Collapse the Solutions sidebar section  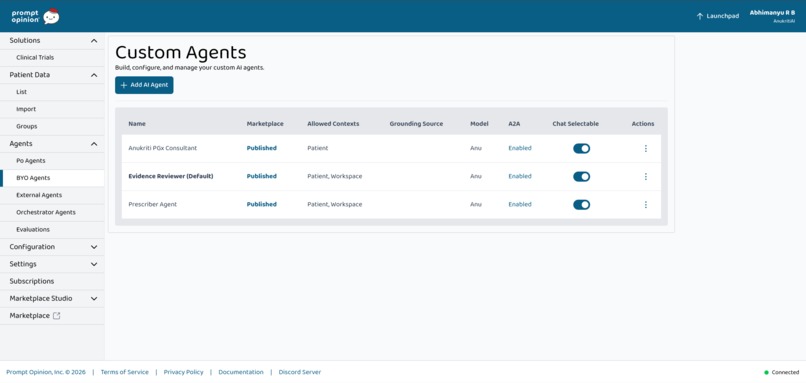tap(52, 41)
